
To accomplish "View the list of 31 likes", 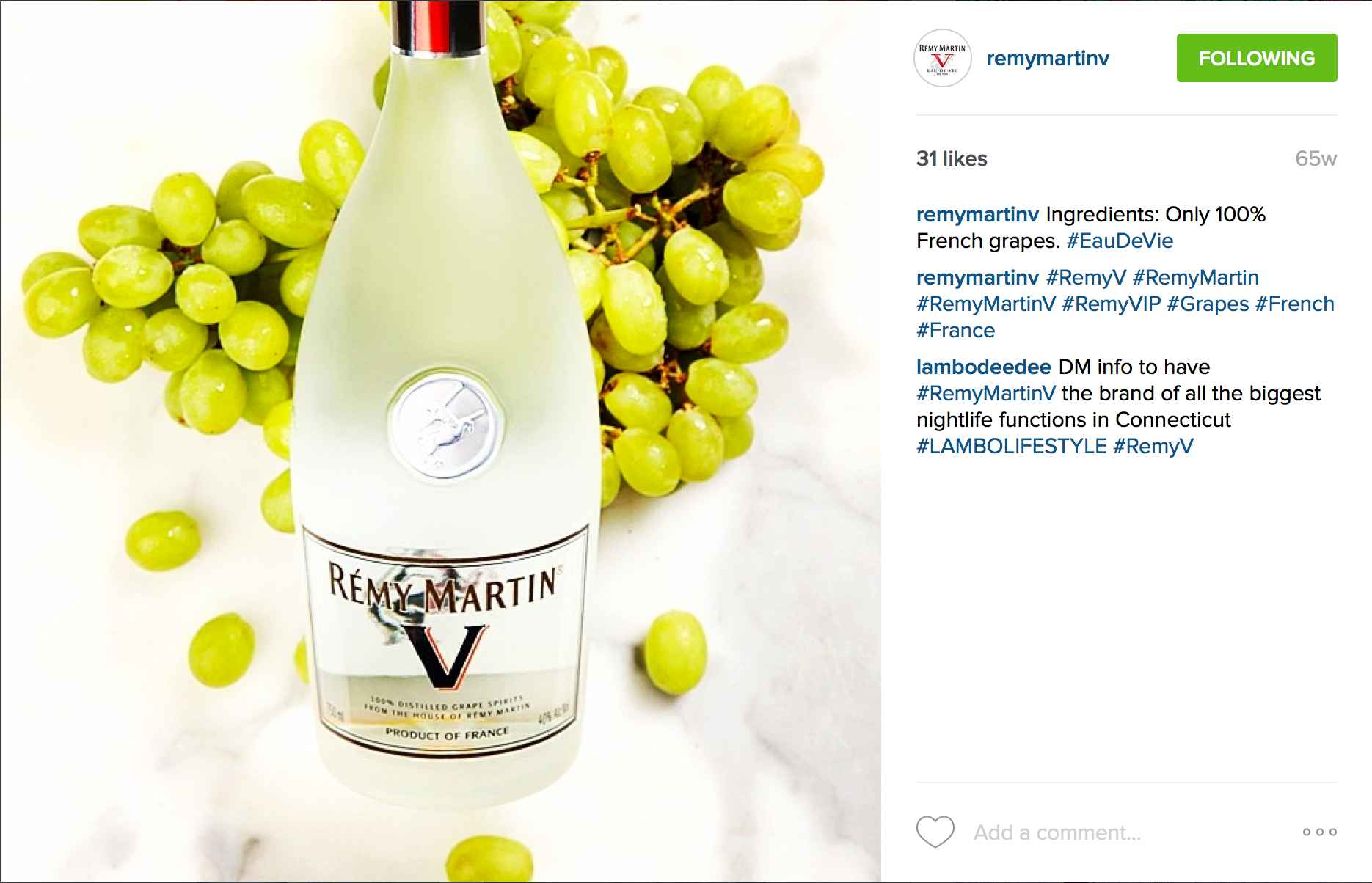I will 952,158.
